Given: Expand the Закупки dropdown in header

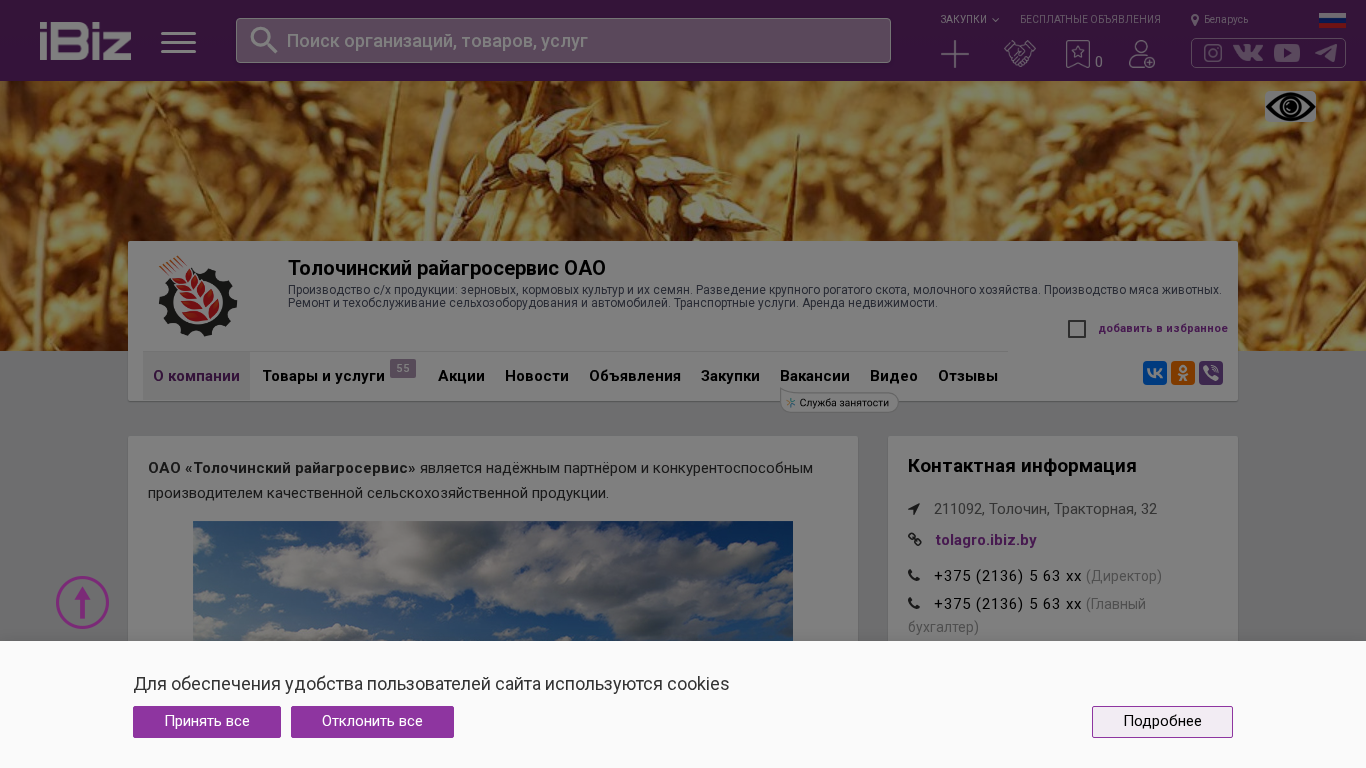Looking at the screenshot, I should click(969, 19).
